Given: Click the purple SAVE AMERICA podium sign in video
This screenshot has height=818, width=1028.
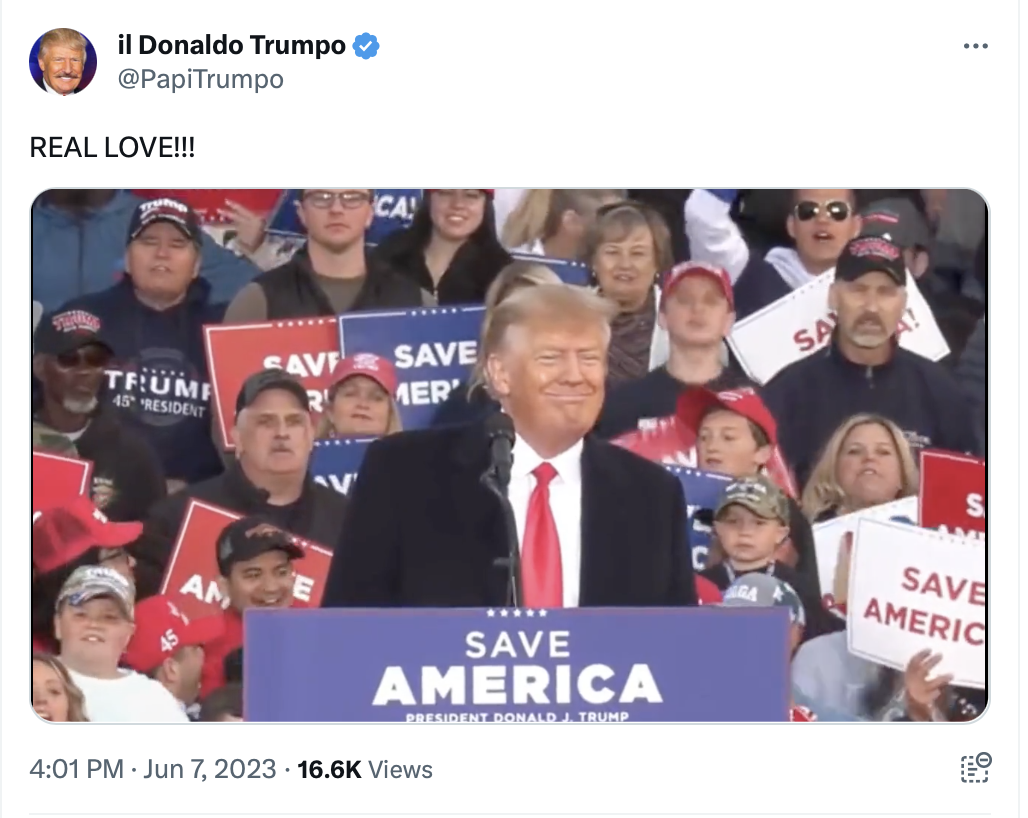Looking at the screenshot, I should click(517, 665).
